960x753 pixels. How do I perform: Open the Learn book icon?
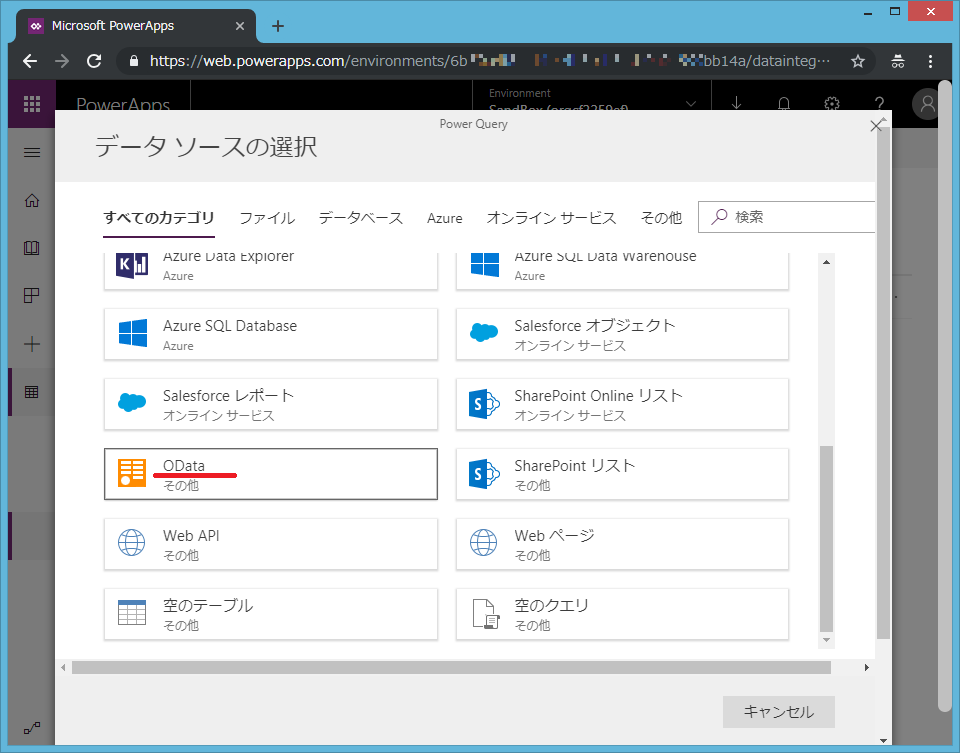click(32, 248)
